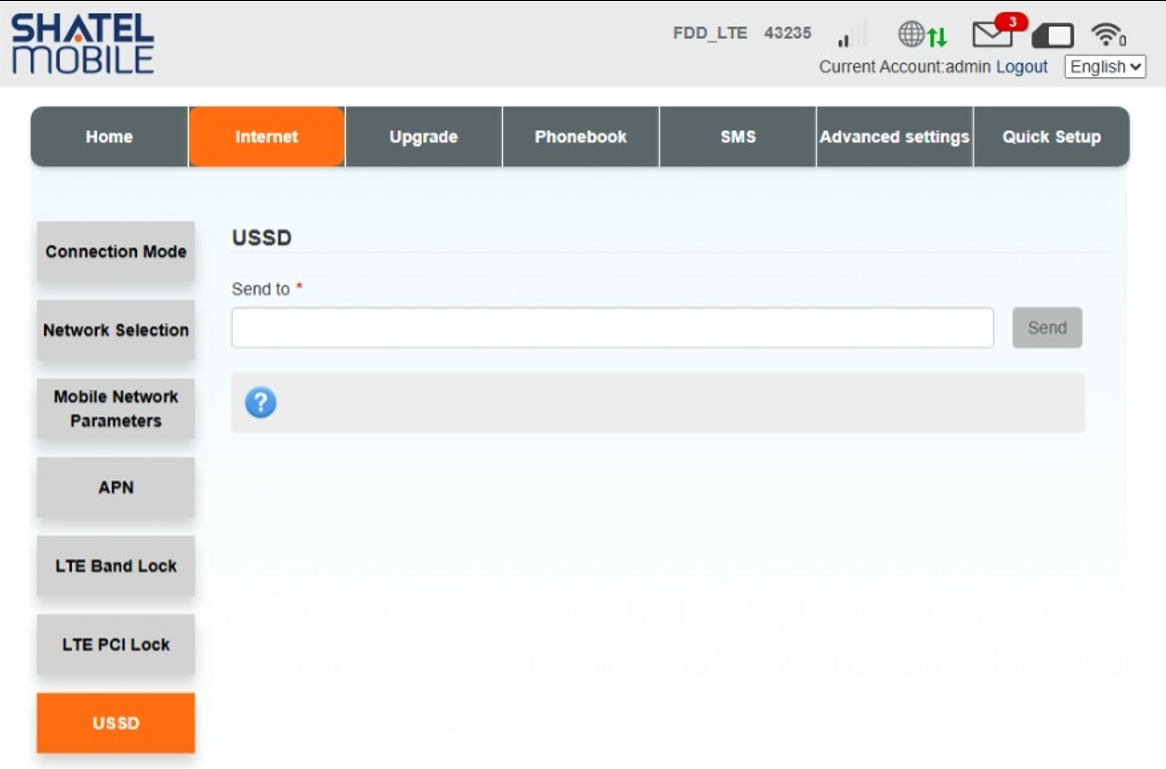Viewport: 1166px width, 769px height.
Task: Click the Wi-Fi clients icon
Action: tap(1108, 34)
